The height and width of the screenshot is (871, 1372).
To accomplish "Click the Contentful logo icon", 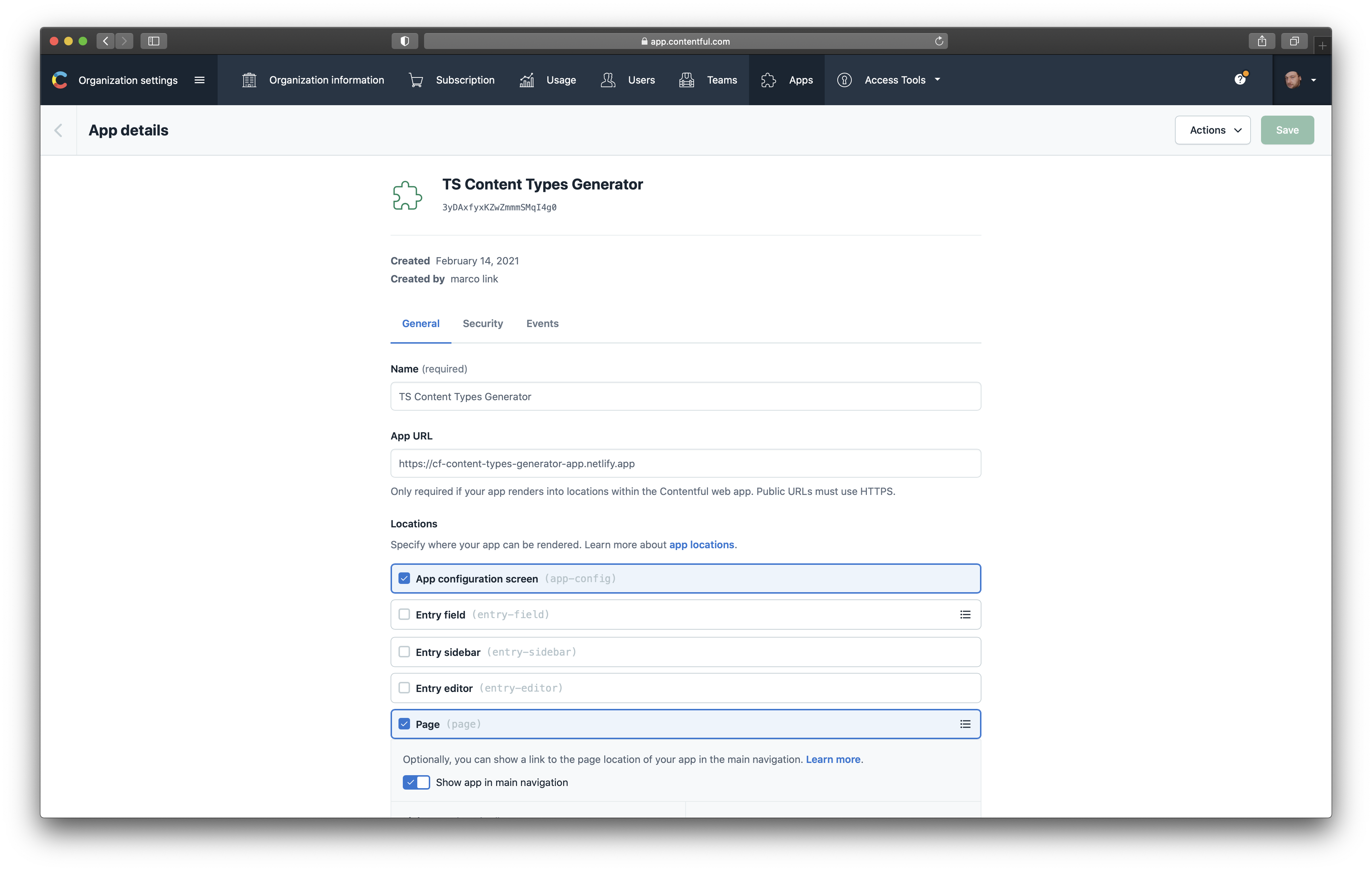I will (60, 80).
